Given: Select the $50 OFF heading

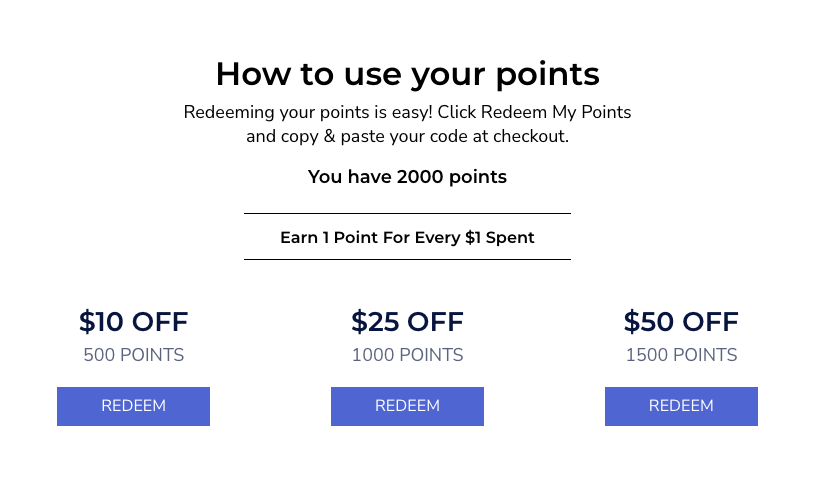Looking at the screenshot, I should (681, 322).
